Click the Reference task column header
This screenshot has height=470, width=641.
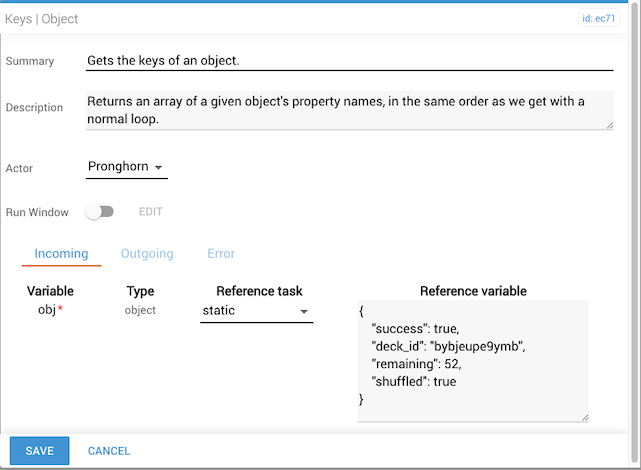(259, 291)
